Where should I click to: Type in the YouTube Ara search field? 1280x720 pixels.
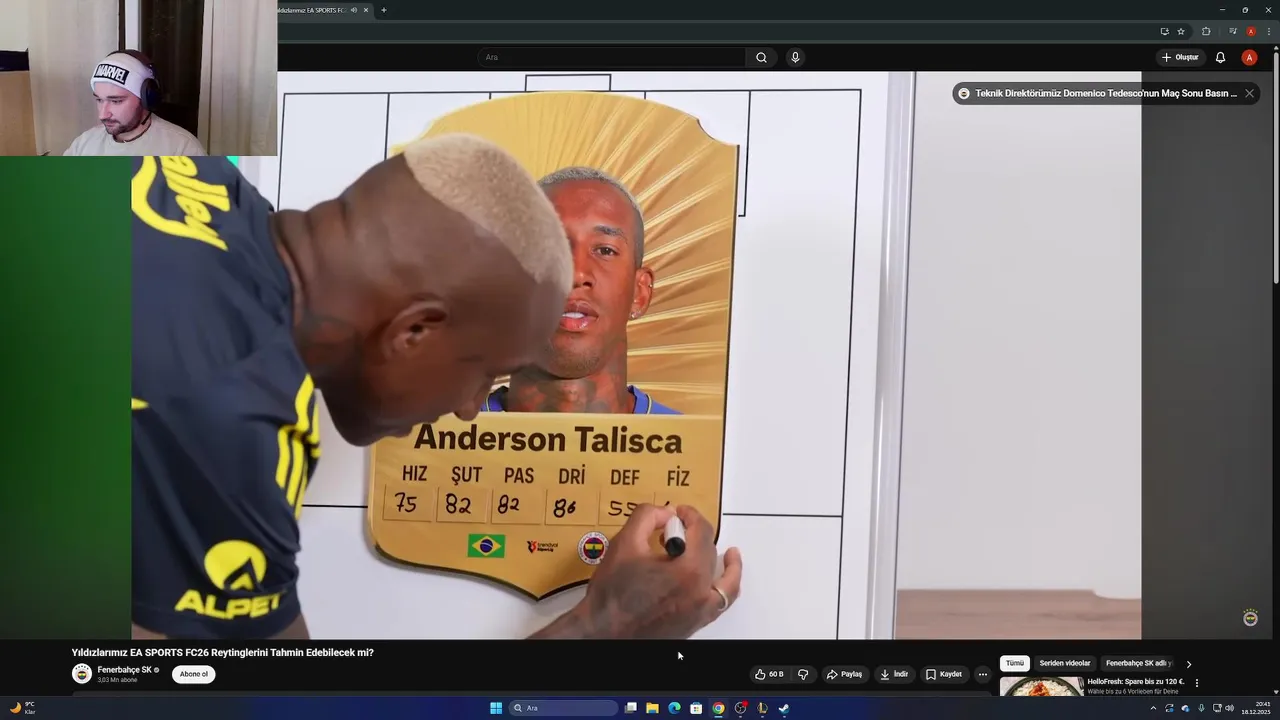(x=612, y=57)
